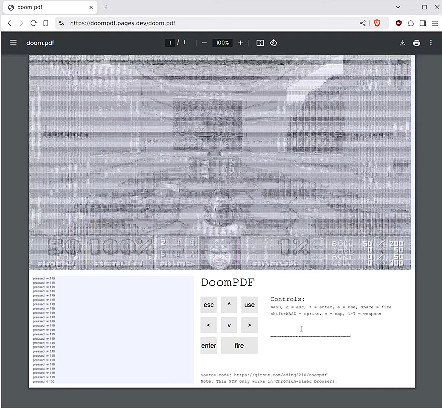
Task: Click the up arrow game button
Action: [229, 305]
